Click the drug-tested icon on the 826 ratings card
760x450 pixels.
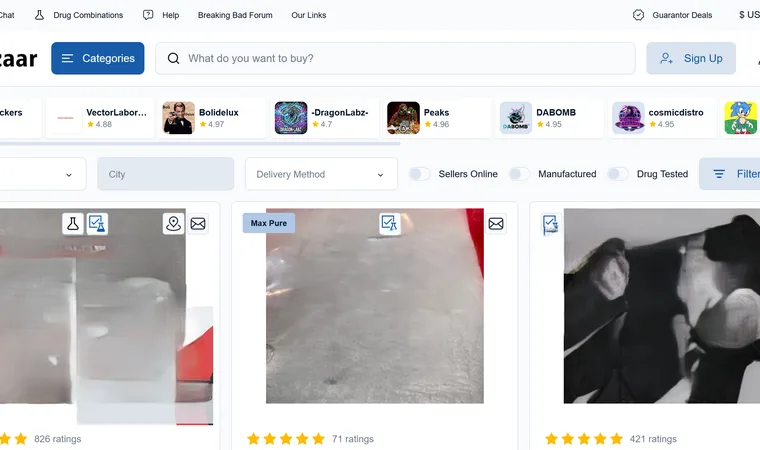pos(97,224)
